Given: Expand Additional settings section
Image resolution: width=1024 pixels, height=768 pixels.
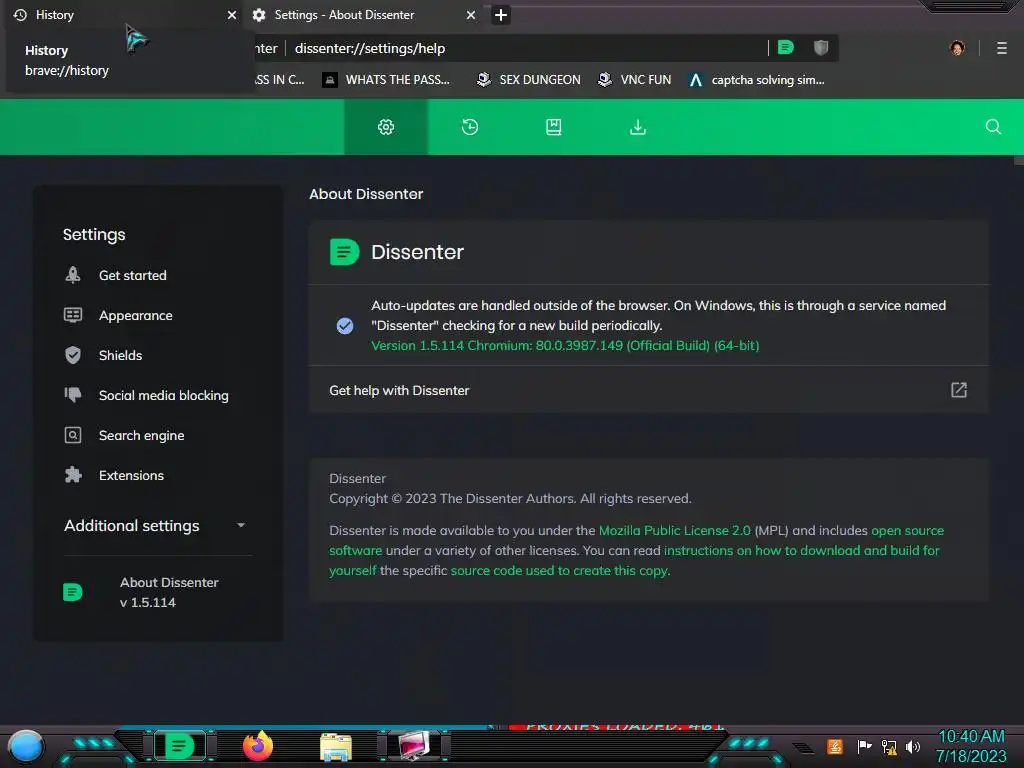Looking at the screenshot, I should pyautogui.click(x=157, y=526).
